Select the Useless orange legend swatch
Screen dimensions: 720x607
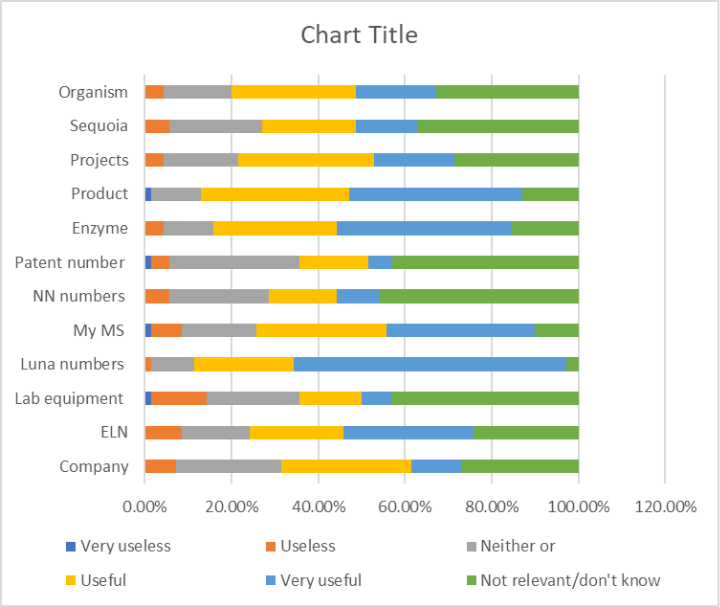pyautogui.click(x=270, y=546)
